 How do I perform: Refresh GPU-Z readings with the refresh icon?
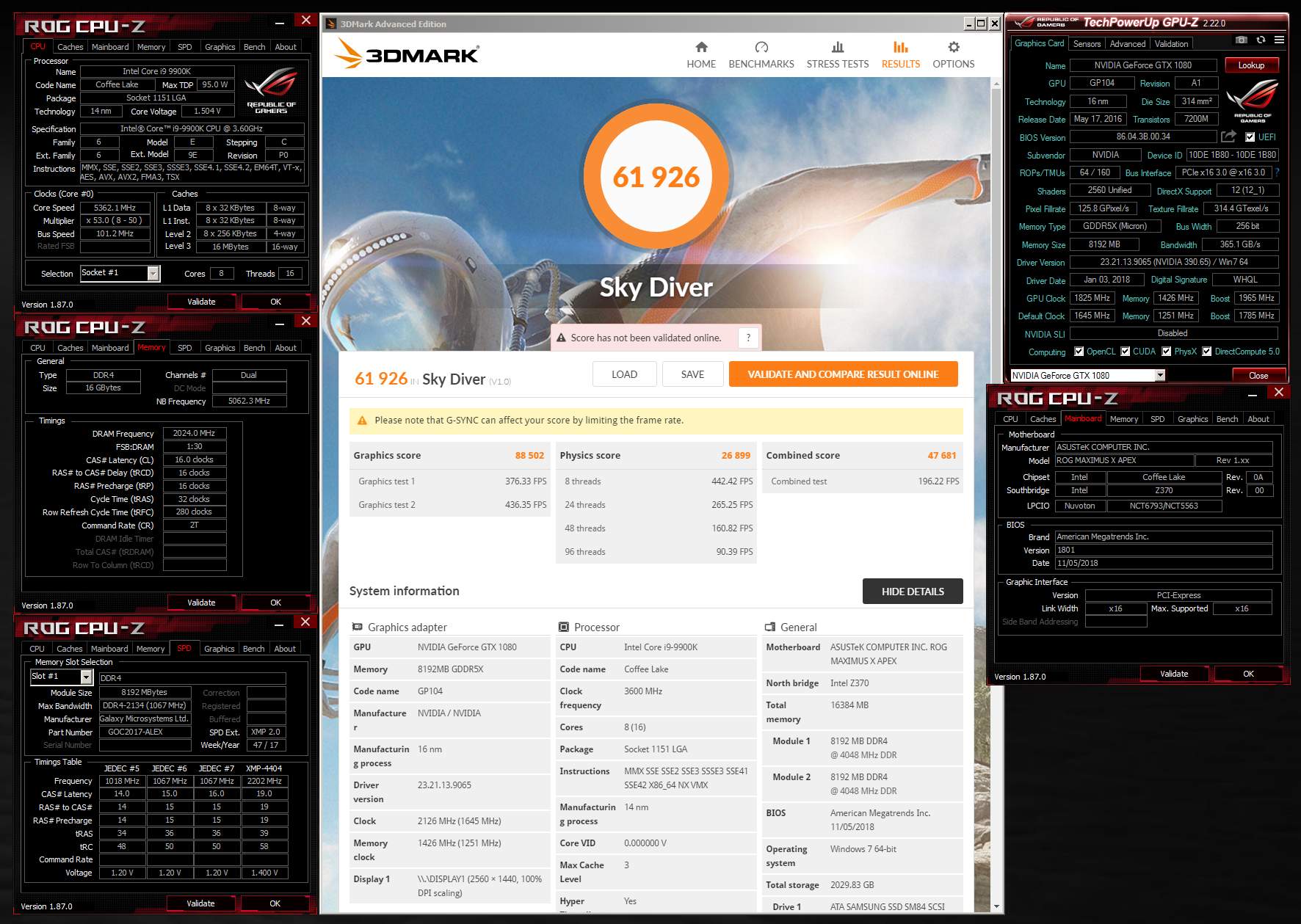point(1261,40)
